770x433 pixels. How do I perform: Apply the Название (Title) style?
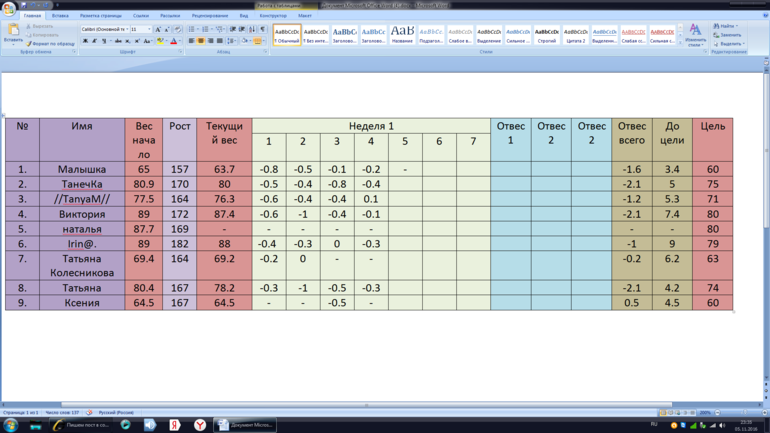tap(402, 35)
